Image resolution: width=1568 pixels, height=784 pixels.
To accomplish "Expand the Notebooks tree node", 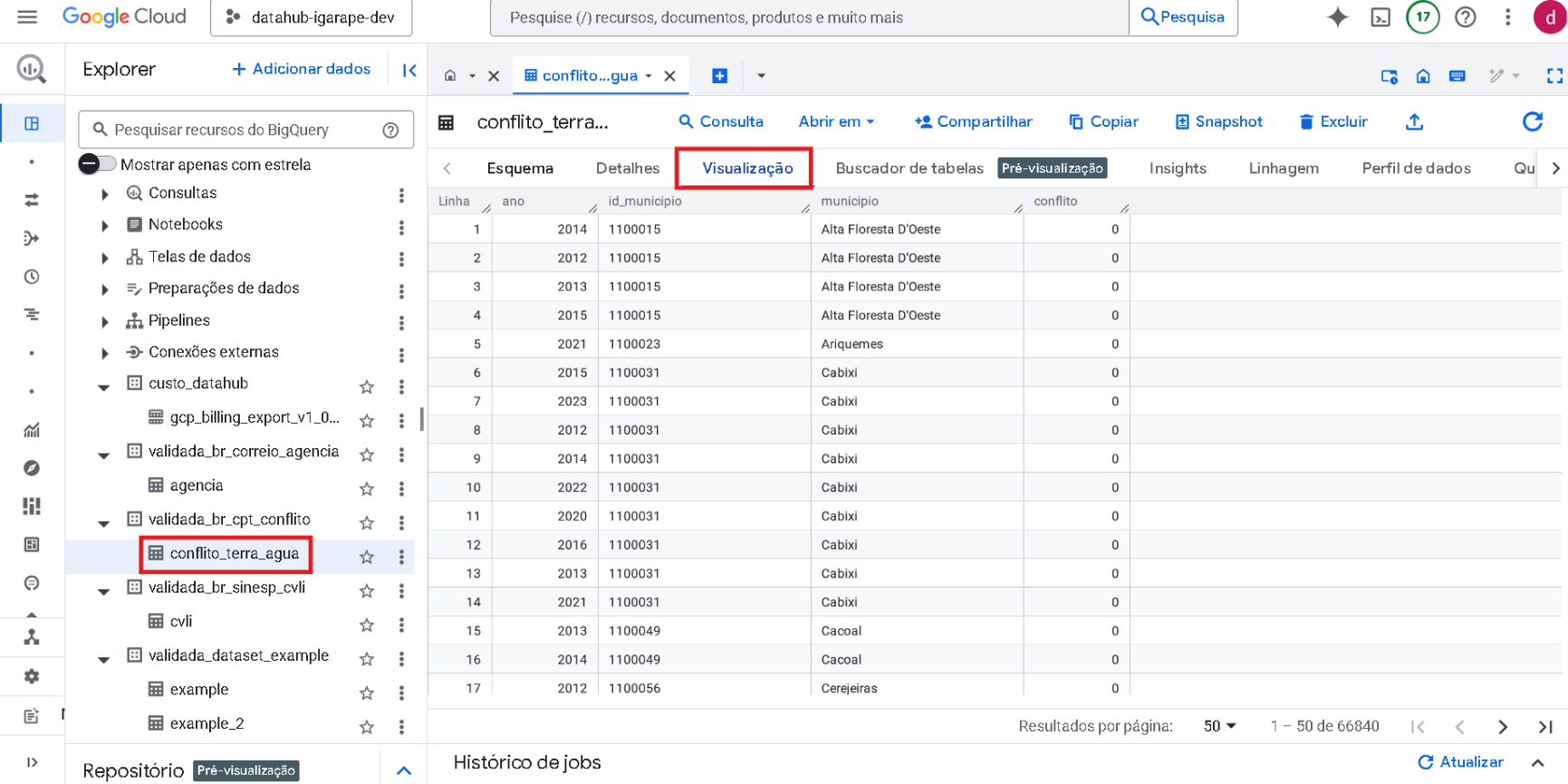I will (105, 225).
